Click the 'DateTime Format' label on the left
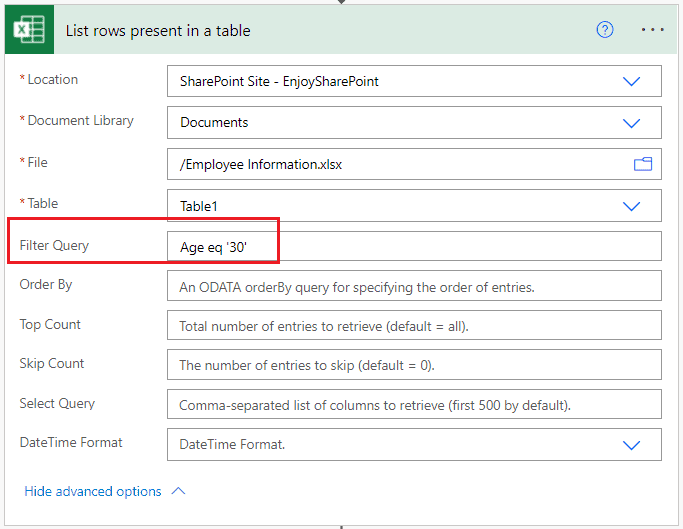Screen dimensions: 683x529 [x=71, y=442]
